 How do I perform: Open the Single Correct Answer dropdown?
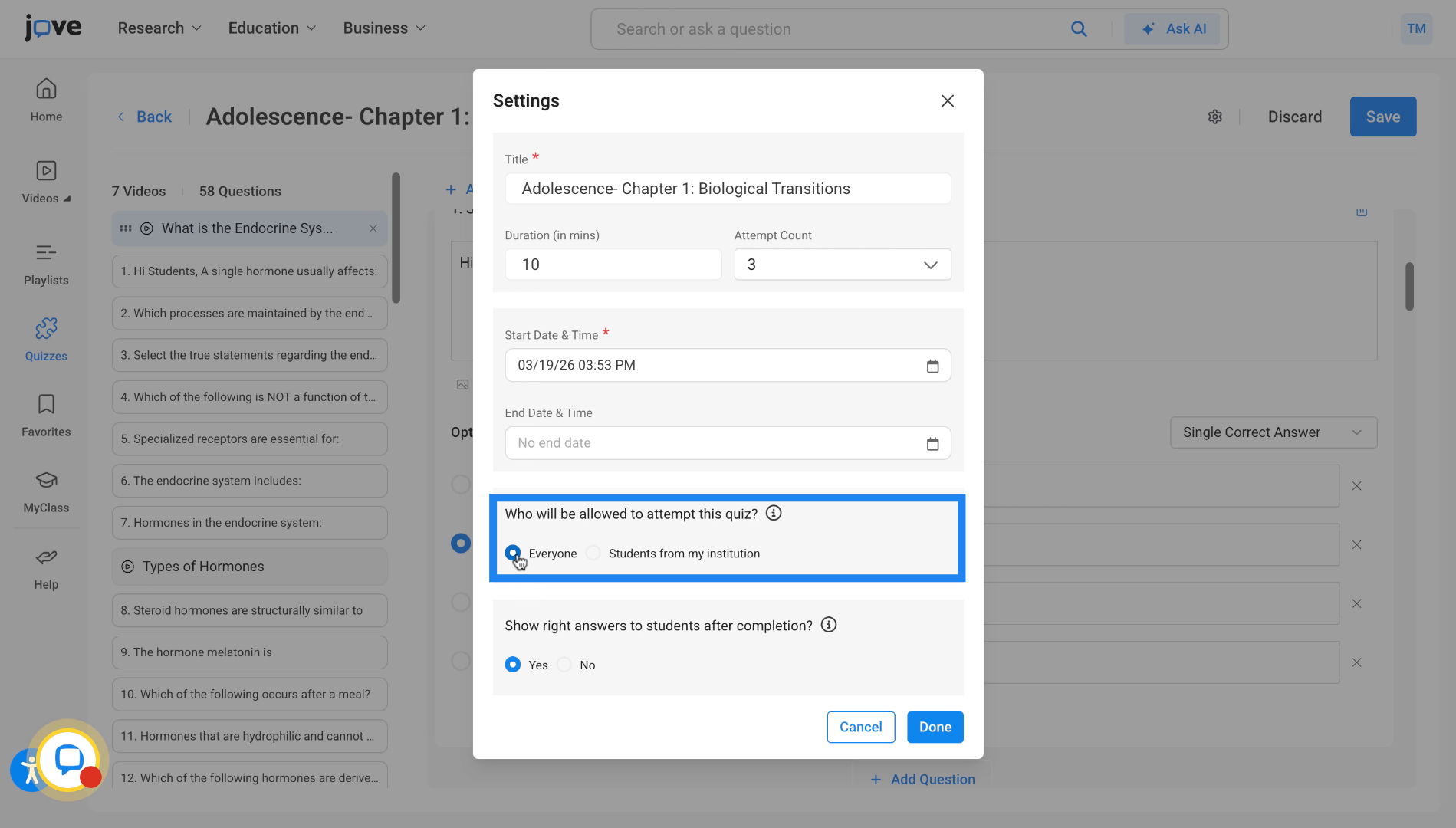click(1273, 432)
